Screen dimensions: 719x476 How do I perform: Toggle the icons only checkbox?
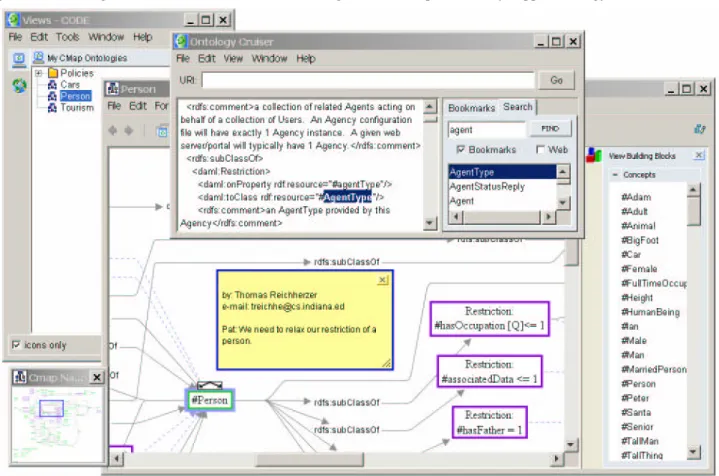pos(16,344)
